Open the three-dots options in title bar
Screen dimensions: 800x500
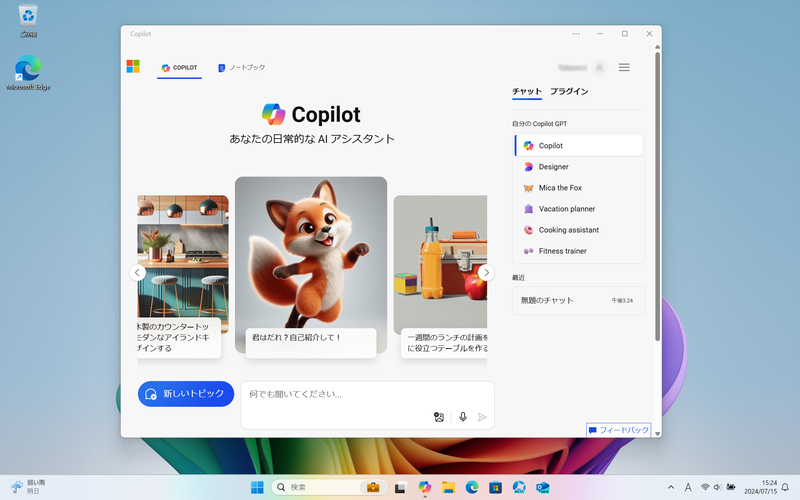click(x=576, y=34)
